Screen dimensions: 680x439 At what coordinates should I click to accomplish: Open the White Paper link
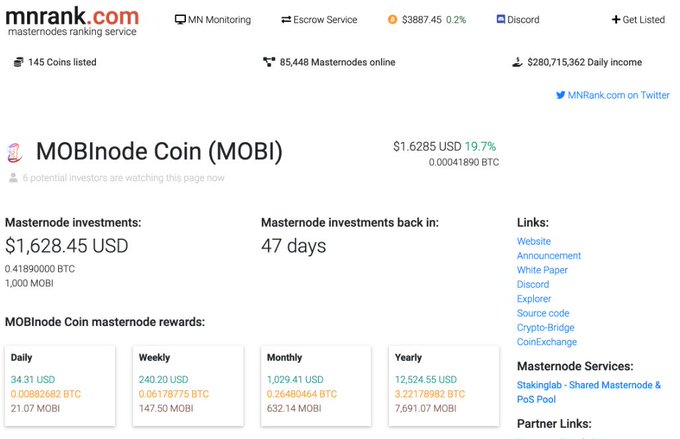pyautogui.click(x=542, y=270)
